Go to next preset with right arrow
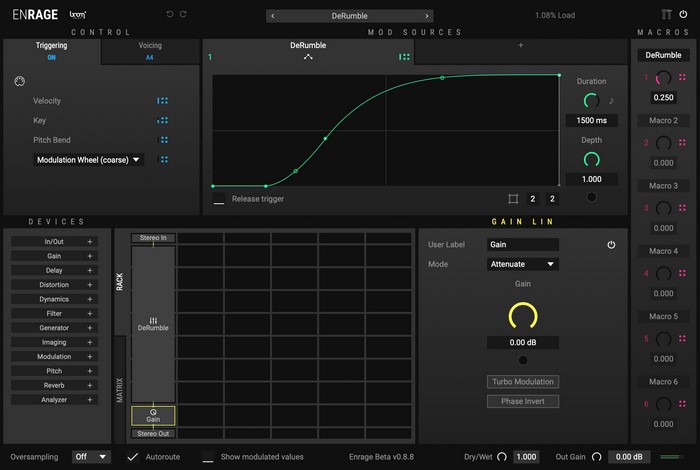Viewport: 700px width, 470px height. coord(427,16)
